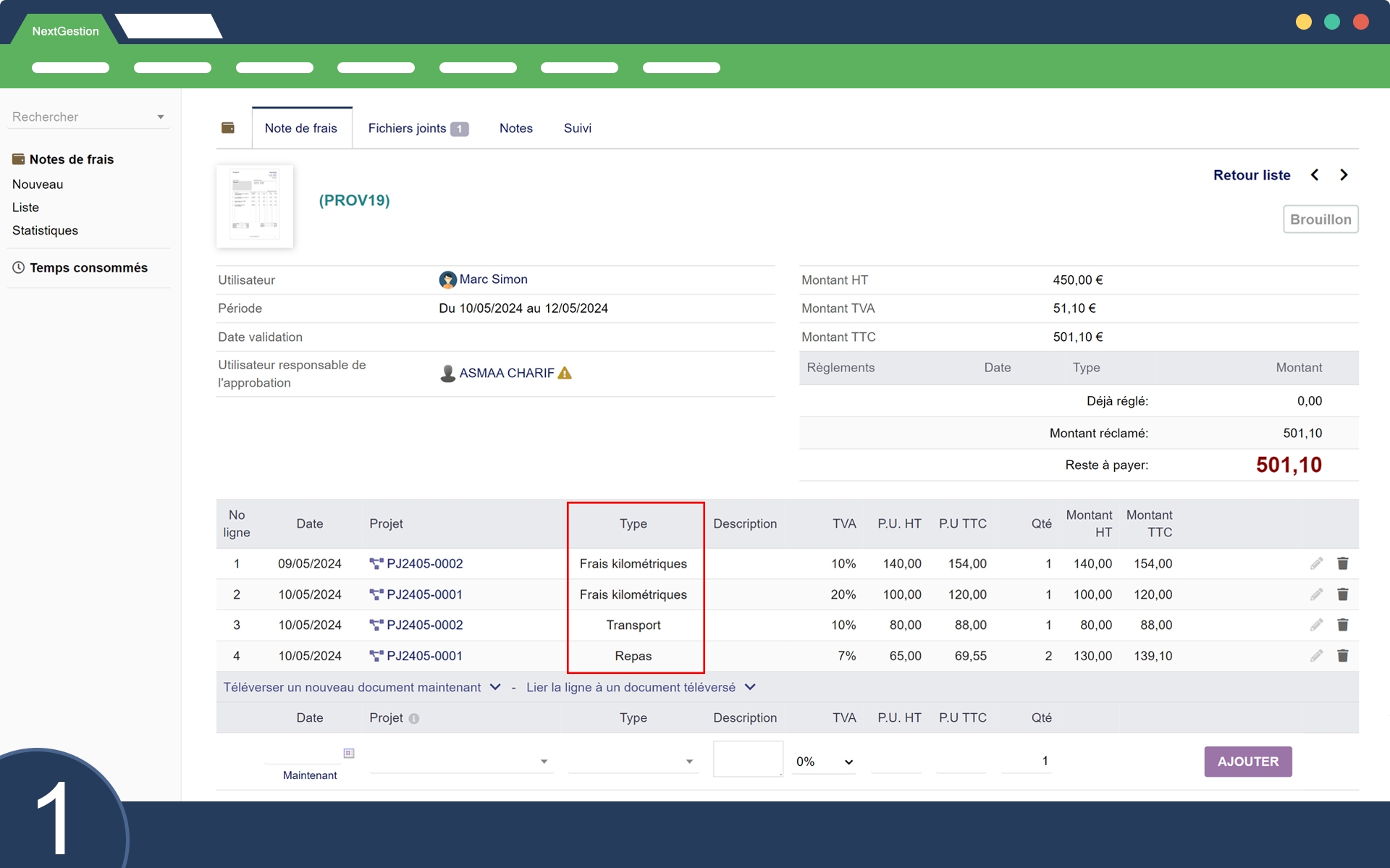This screenshot has width=1390, height=868.
Task: Click the new line Description input field
Action: coord(747,758)
